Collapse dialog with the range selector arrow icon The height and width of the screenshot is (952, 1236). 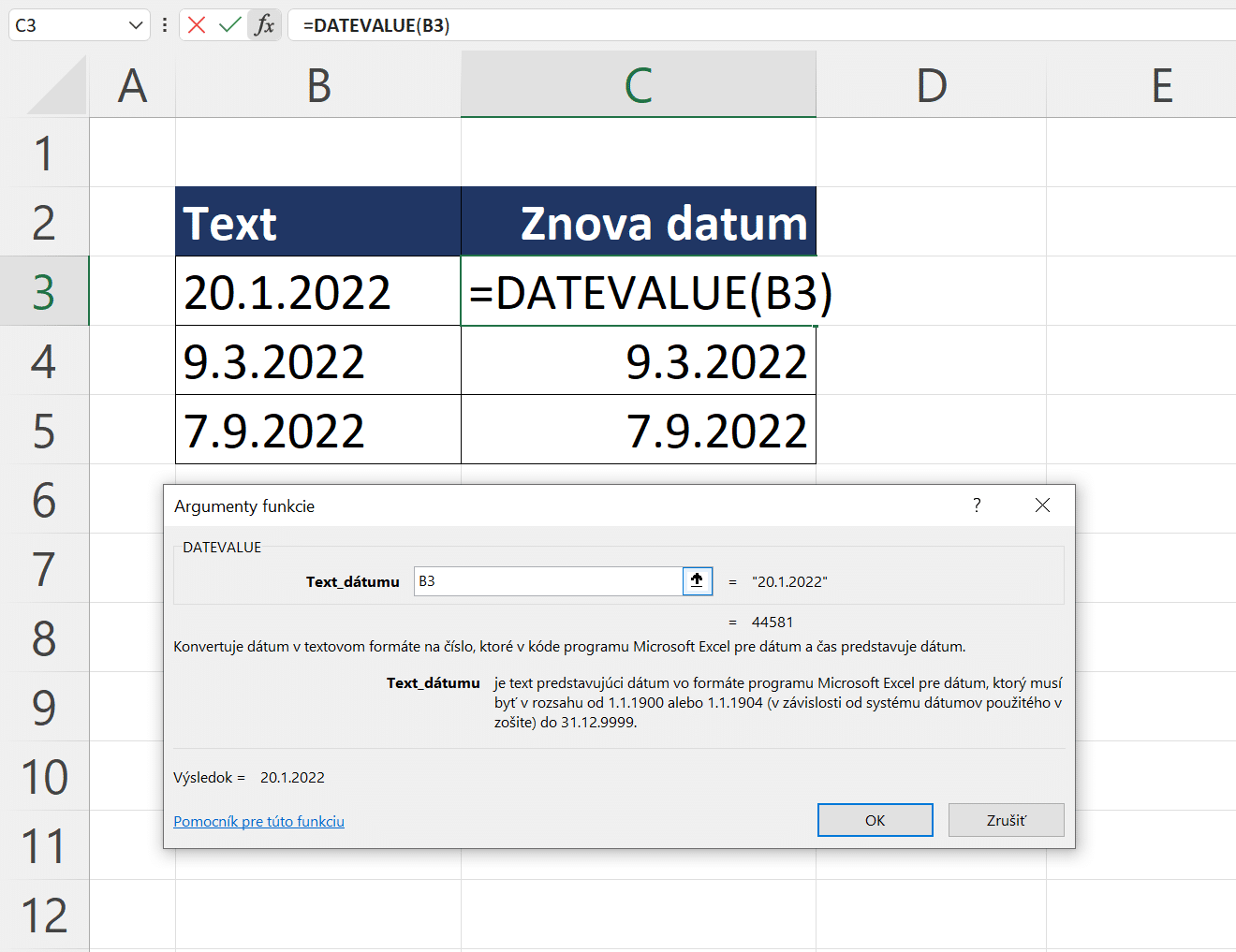click(x=697, y=580)
